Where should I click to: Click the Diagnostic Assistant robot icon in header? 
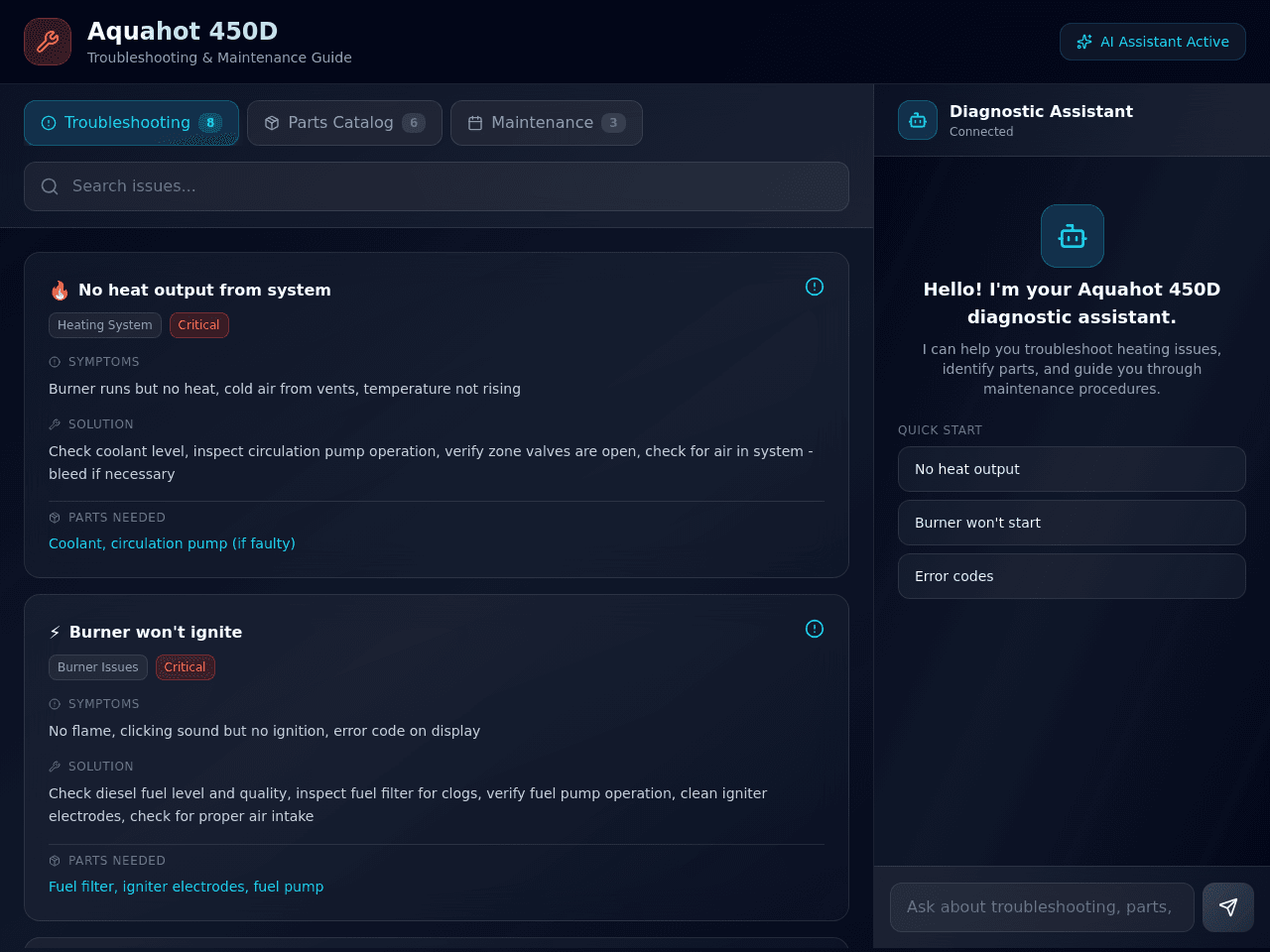918,120
